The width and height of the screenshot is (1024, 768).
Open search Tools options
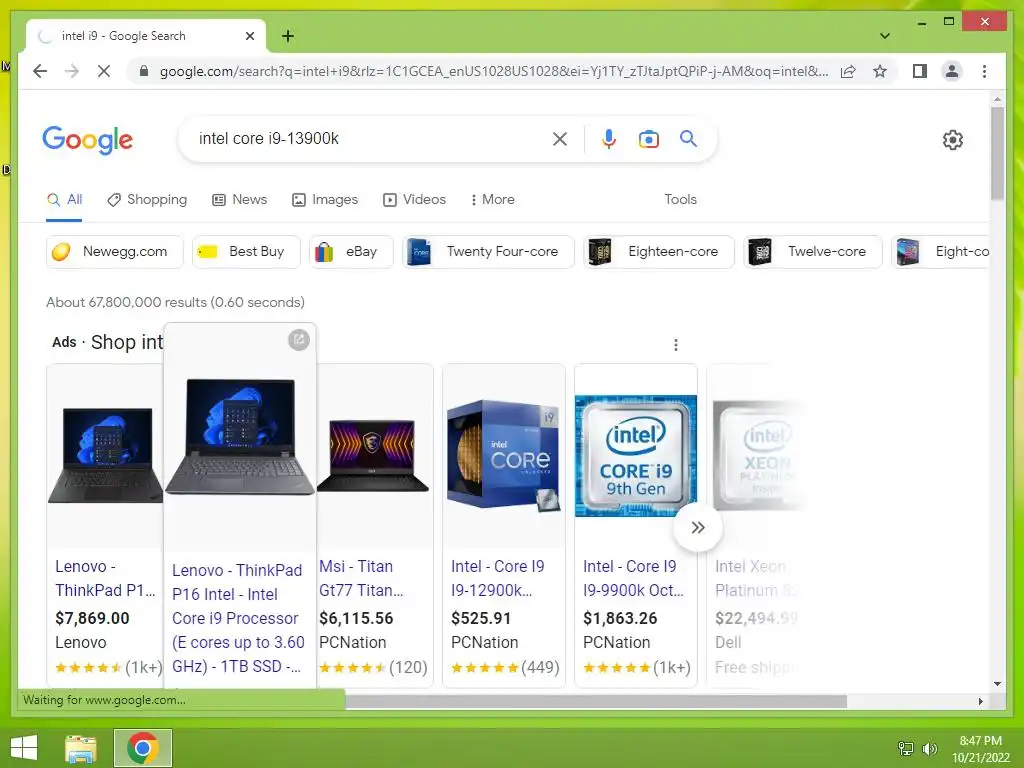680,199
